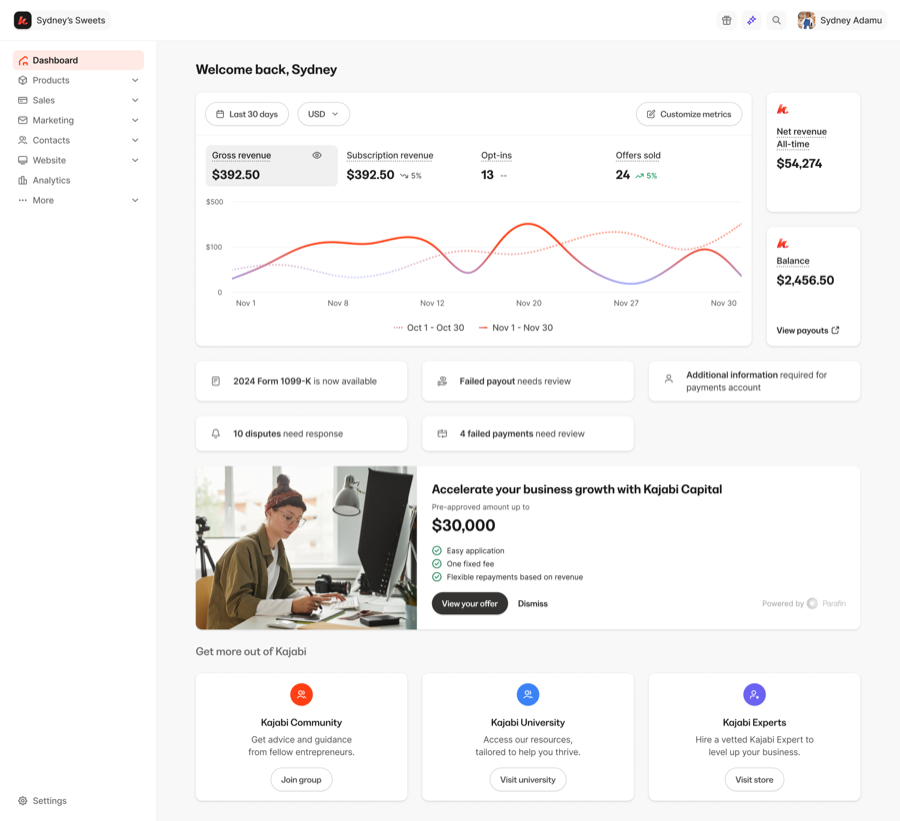This screenshot has height=821, width=900.
Task: Click the Analytics chart icon
Action: [23, 180]
